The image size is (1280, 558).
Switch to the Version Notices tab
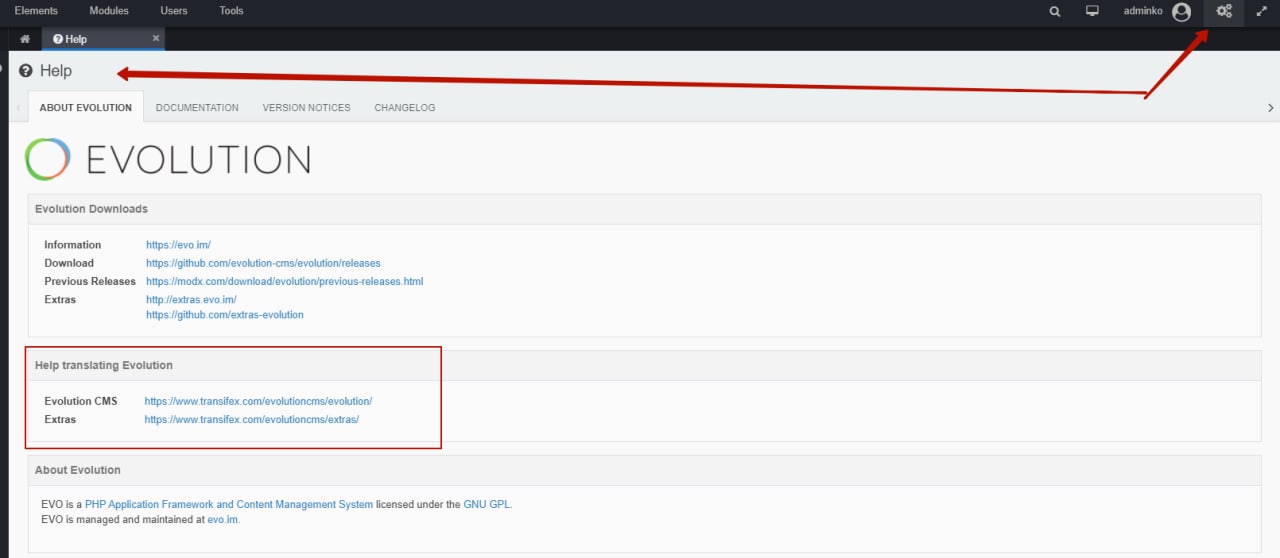pos(307,107)
